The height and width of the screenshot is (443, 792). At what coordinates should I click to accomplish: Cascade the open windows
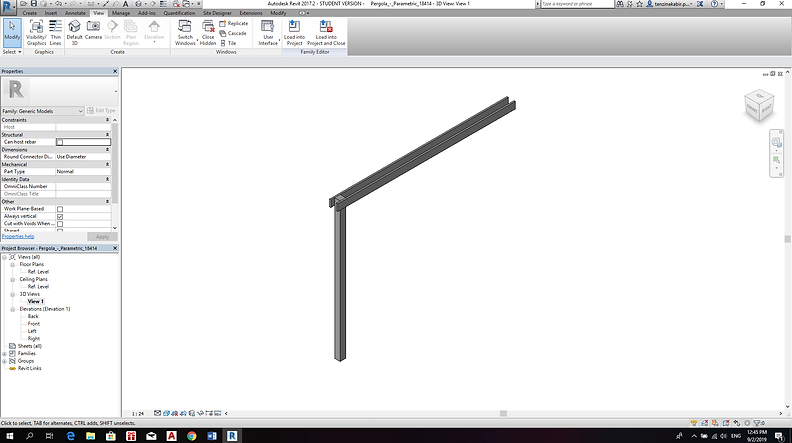[233, 33]
